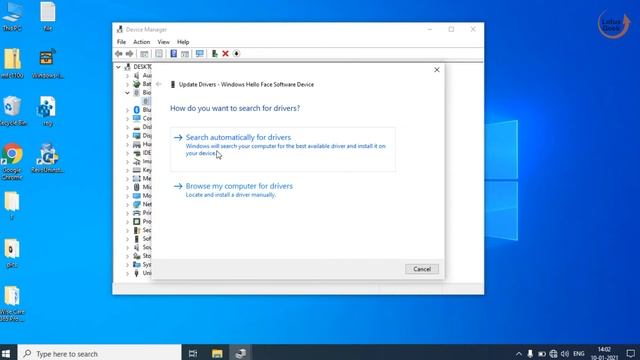Collapse the DESKTOP root node chevron
This screenshot has width=640, height=360.
(x=118, y=67)
